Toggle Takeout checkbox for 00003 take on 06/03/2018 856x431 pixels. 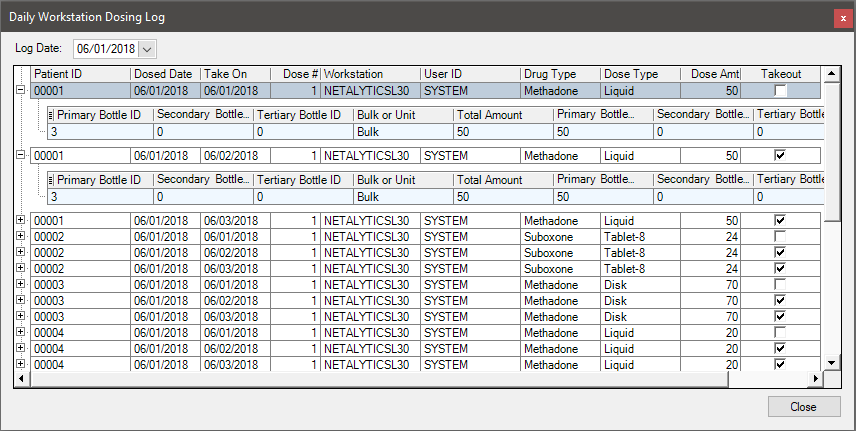click(781, 316)
